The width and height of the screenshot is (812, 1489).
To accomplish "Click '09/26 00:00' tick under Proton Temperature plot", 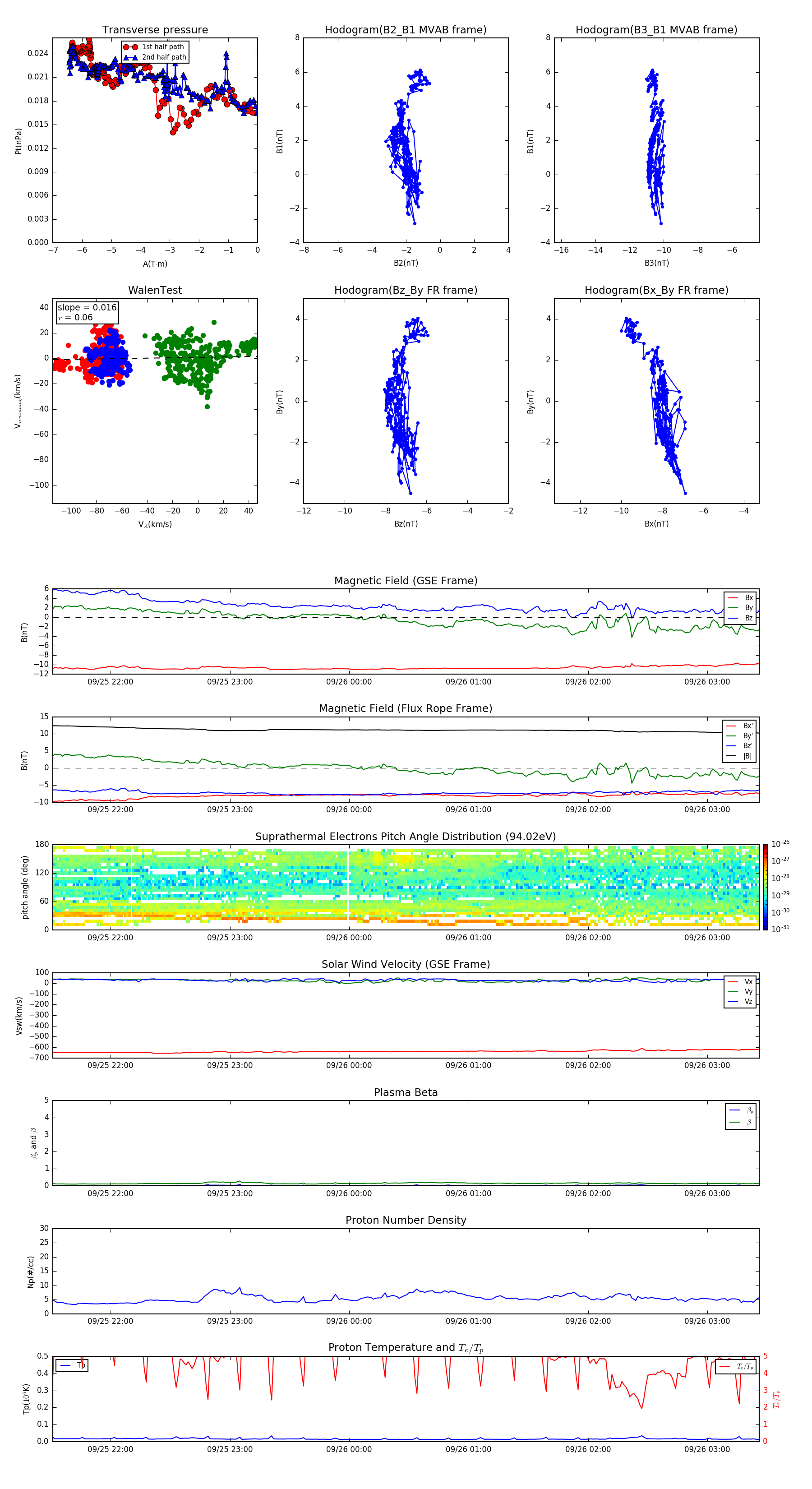I will (x=349, y=1449).
